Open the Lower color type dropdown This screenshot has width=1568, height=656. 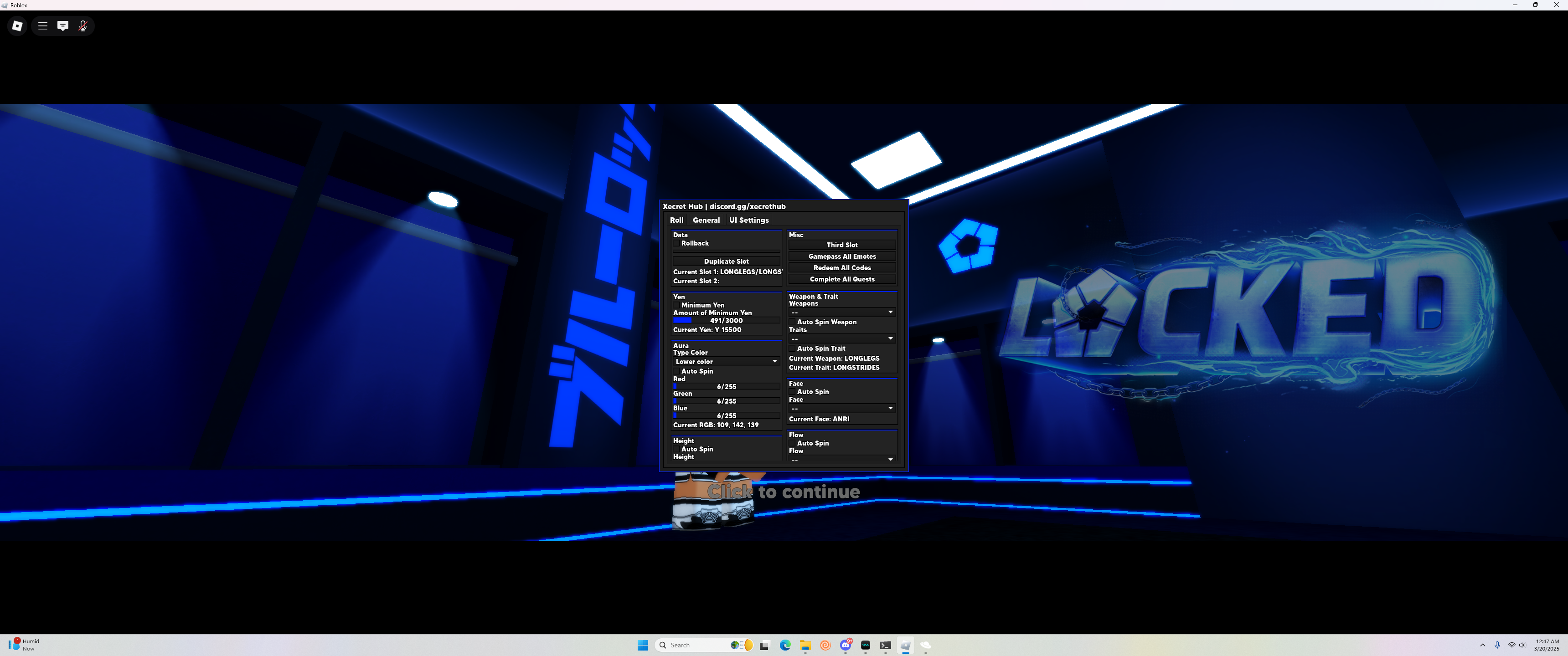[726, 361]
